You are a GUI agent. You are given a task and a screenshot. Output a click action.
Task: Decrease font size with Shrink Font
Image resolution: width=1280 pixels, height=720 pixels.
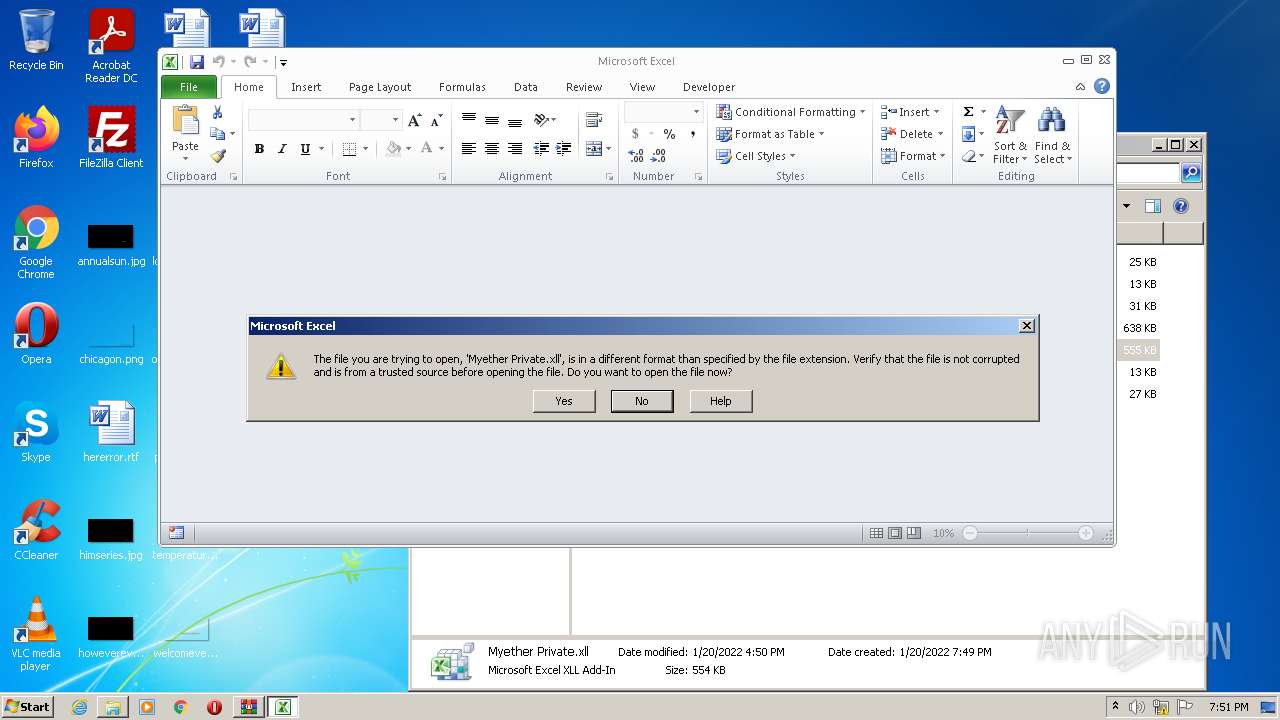coord(436,120)
